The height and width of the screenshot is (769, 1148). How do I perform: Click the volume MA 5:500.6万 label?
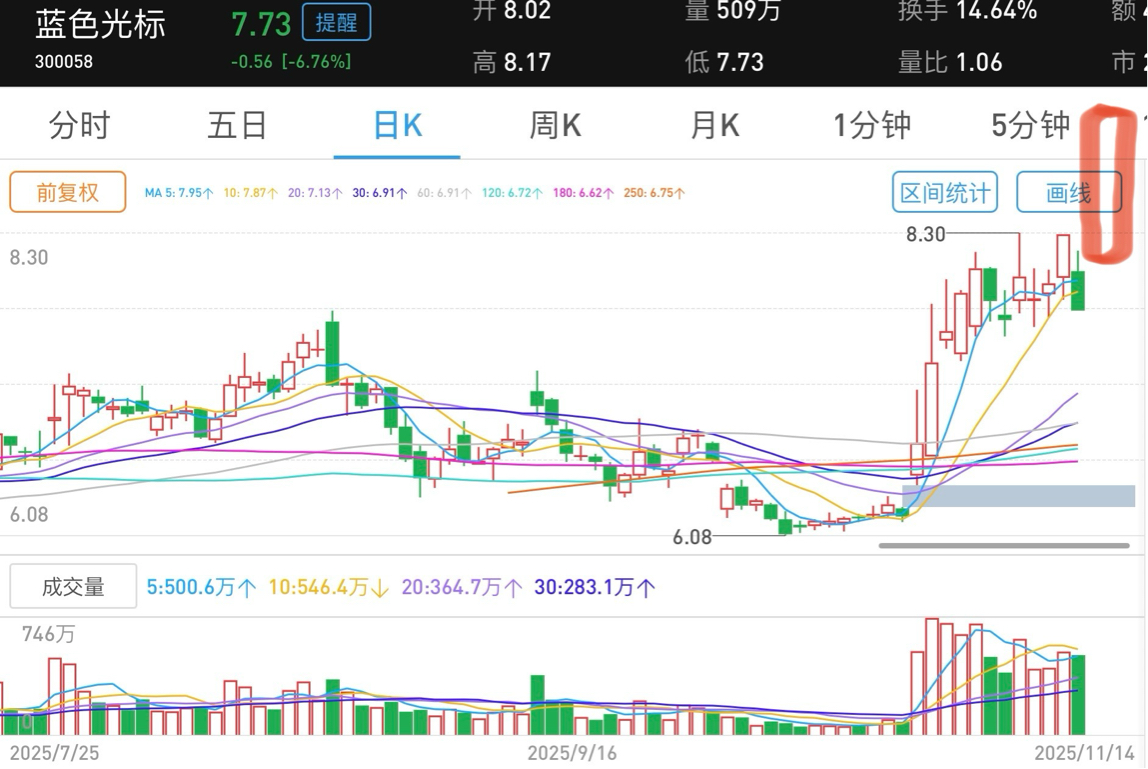(x=201, y=587)
